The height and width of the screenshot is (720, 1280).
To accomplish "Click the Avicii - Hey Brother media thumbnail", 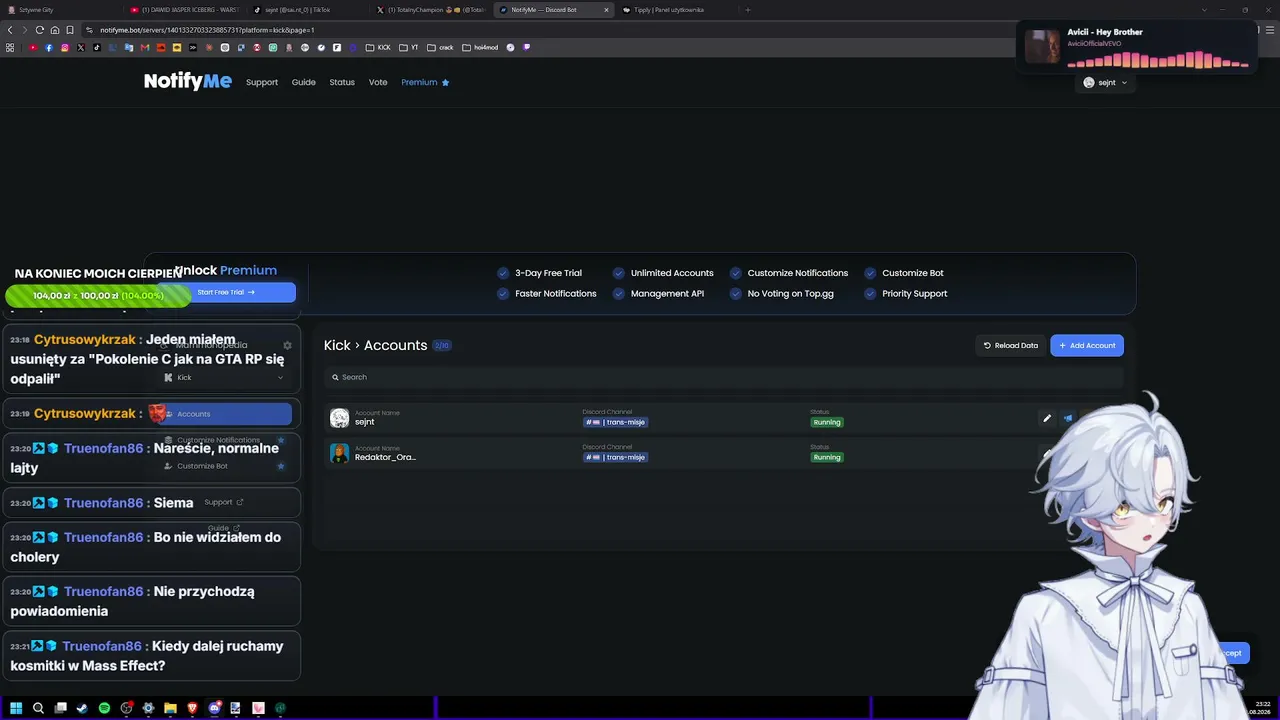I will (1042, 46).
